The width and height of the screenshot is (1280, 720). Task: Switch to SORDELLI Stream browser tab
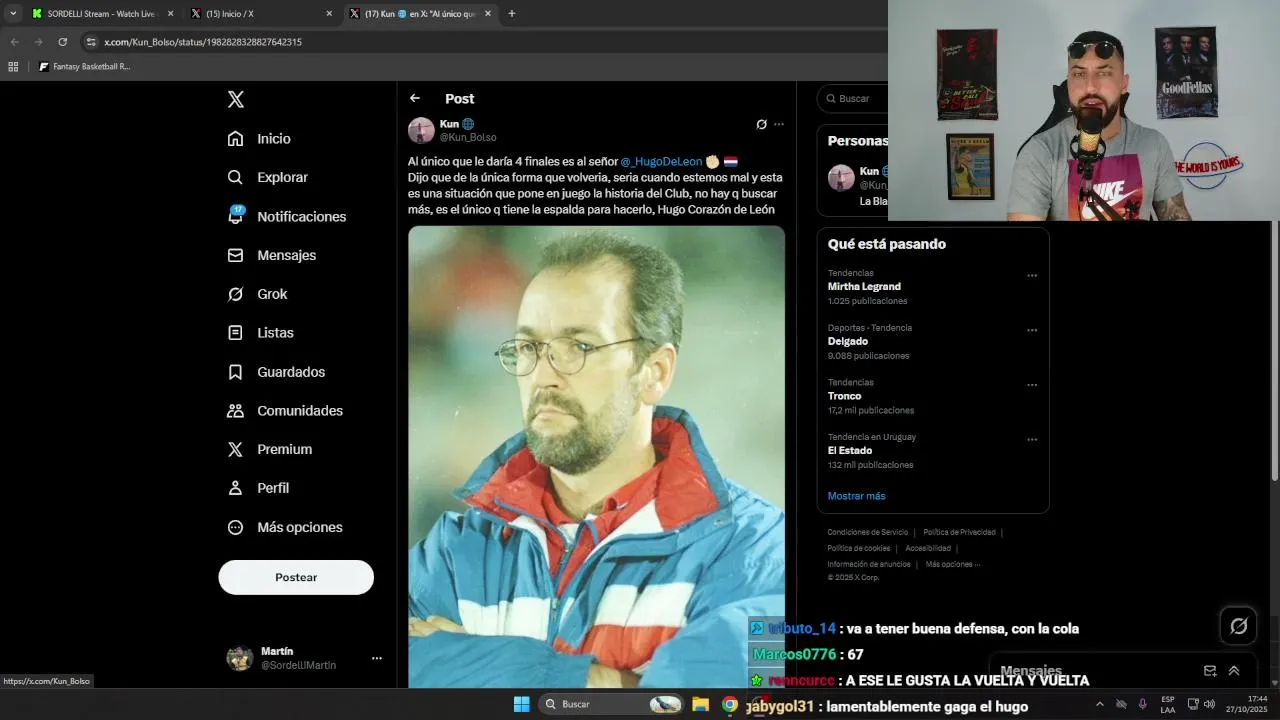coord(102,14)
